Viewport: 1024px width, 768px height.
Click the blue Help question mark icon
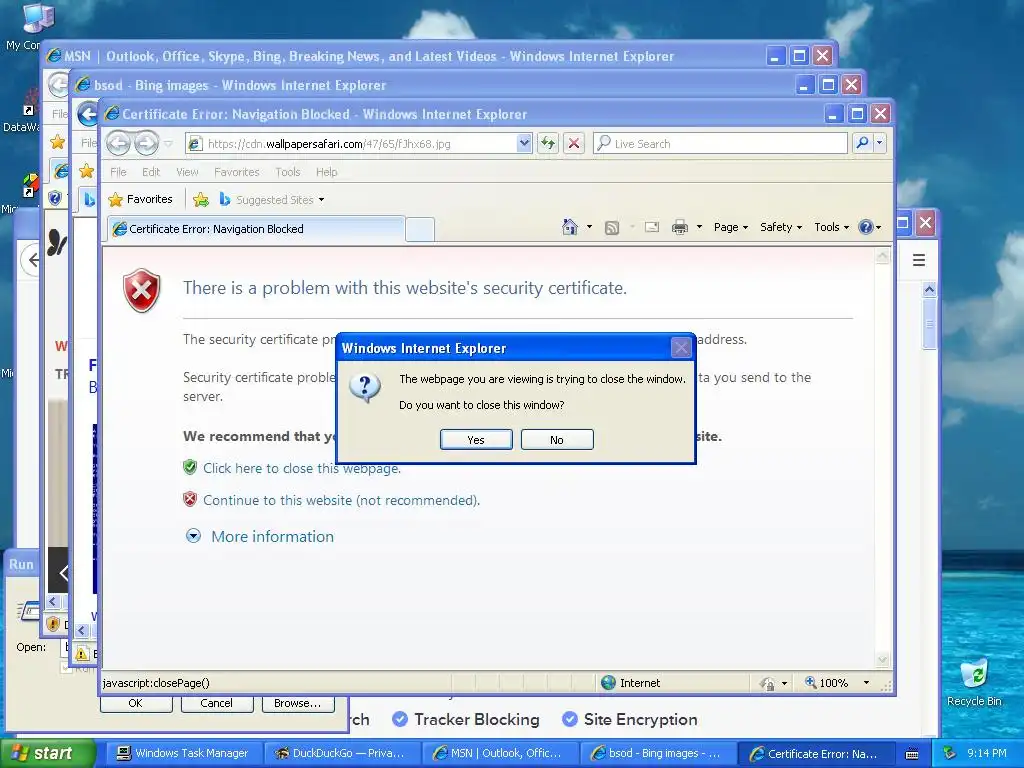click(x=866, y=227)
